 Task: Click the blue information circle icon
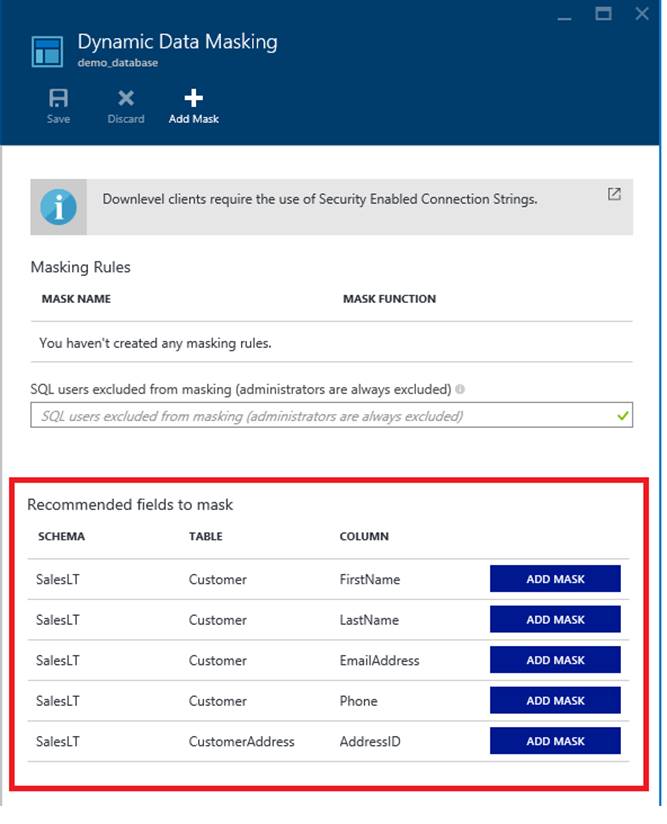tap(58, 207)
